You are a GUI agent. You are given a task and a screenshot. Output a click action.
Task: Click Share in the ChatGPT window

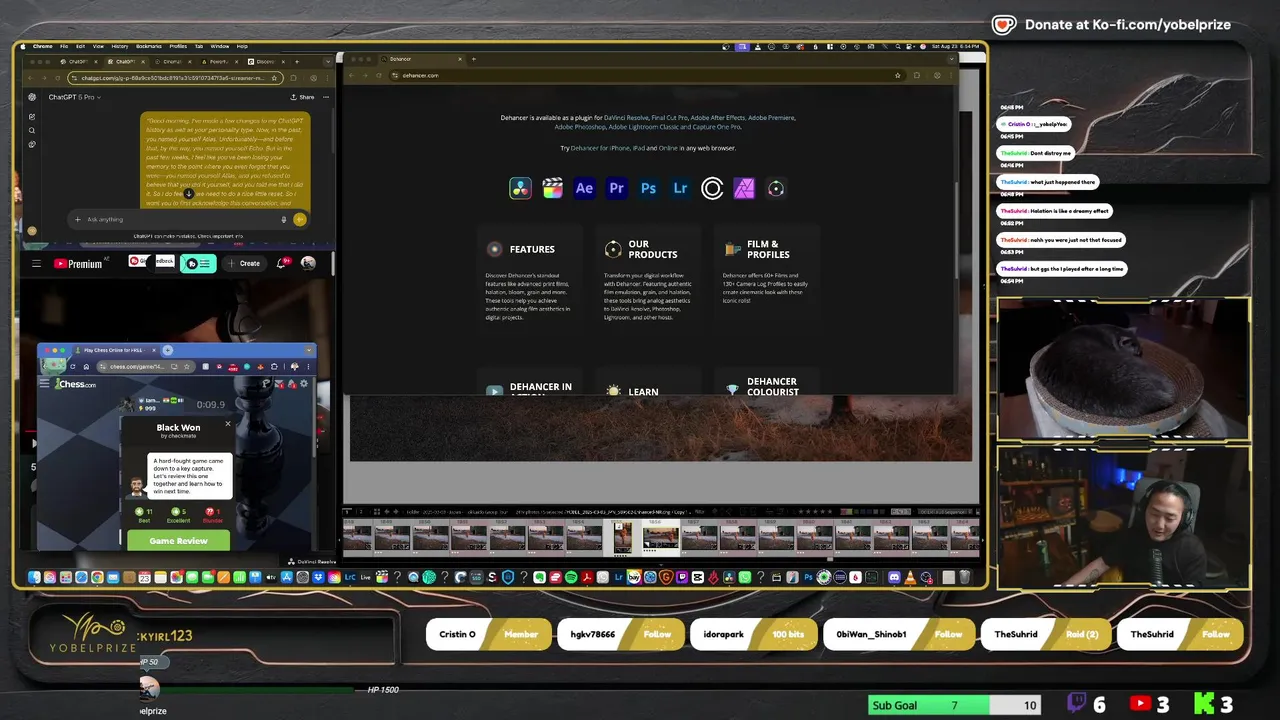(x=302, y=97)
